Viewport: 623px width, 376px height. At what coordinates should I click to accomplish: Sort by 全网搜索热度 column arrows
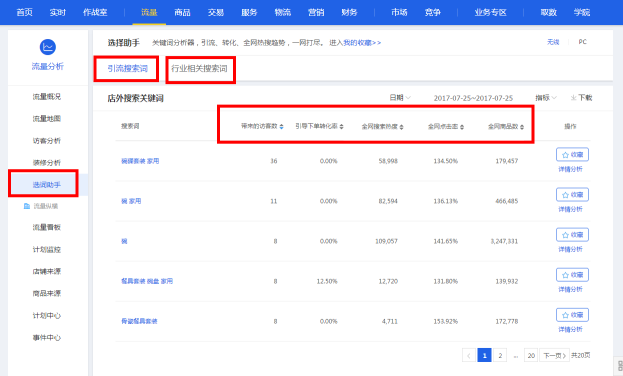click(x=401, y=127)
